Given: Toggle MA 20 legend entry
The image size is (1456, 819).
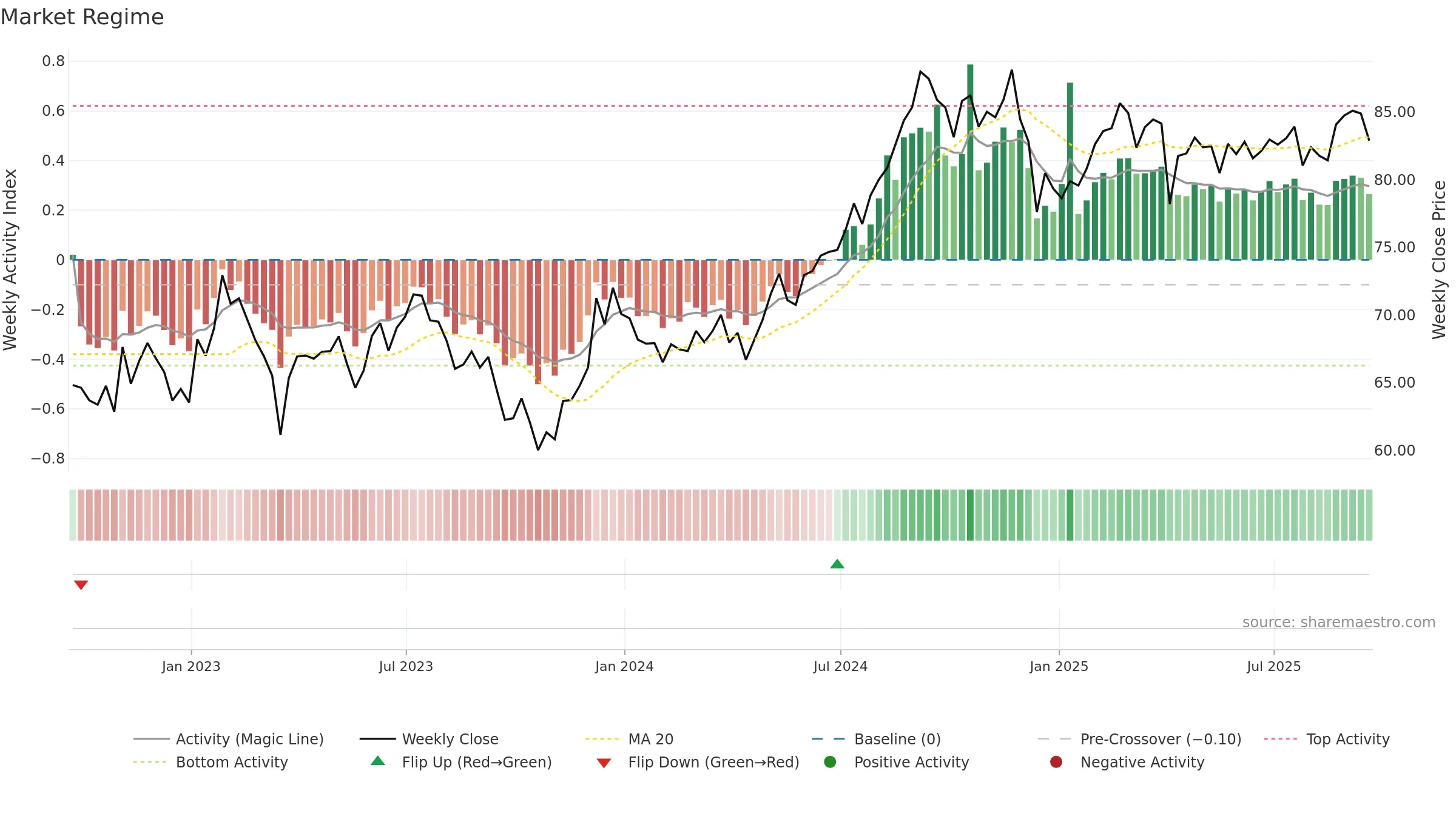Looking at the screenshot, I should [x=630, y=739].
